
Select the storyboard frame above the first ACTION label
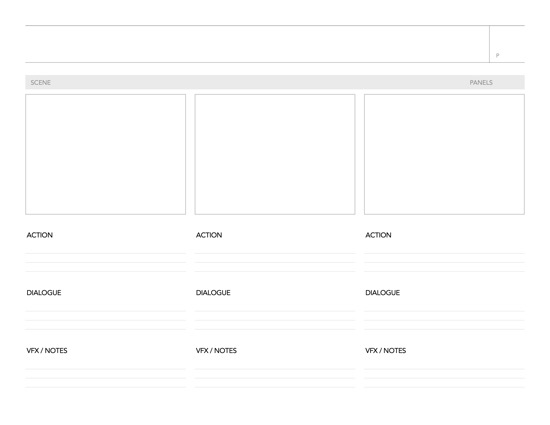click(x=106, y=154)
